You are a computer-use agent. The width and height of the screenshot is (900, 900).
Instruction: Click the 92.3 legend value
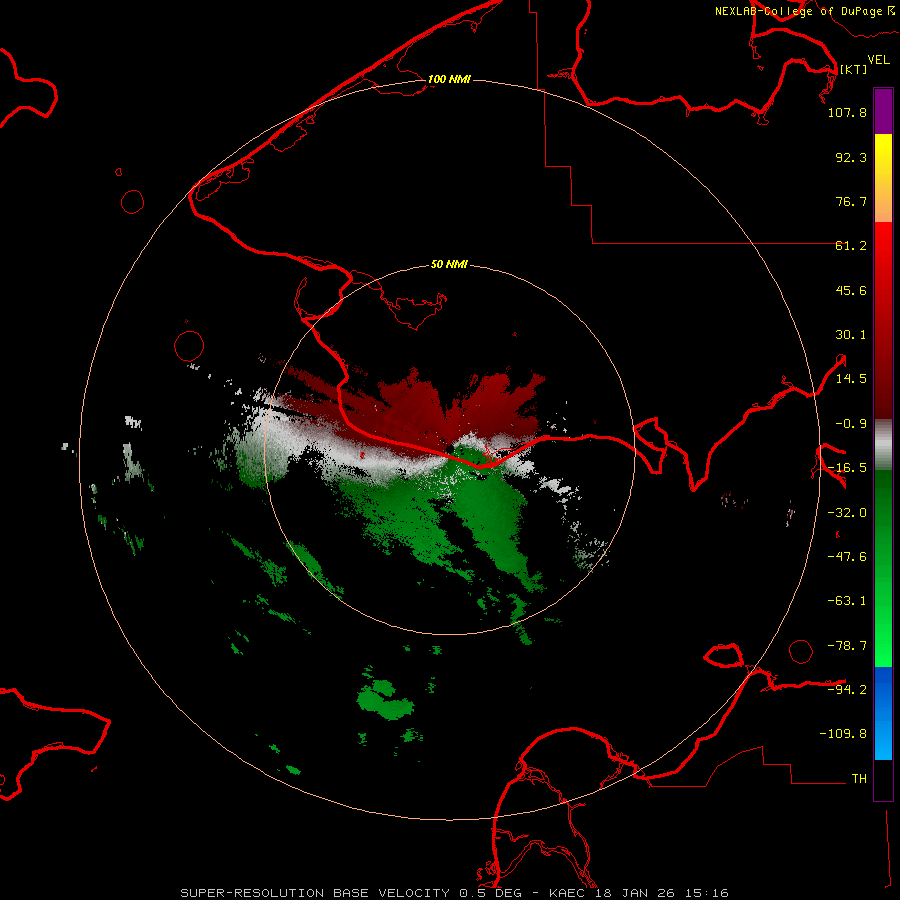point(851,157)
